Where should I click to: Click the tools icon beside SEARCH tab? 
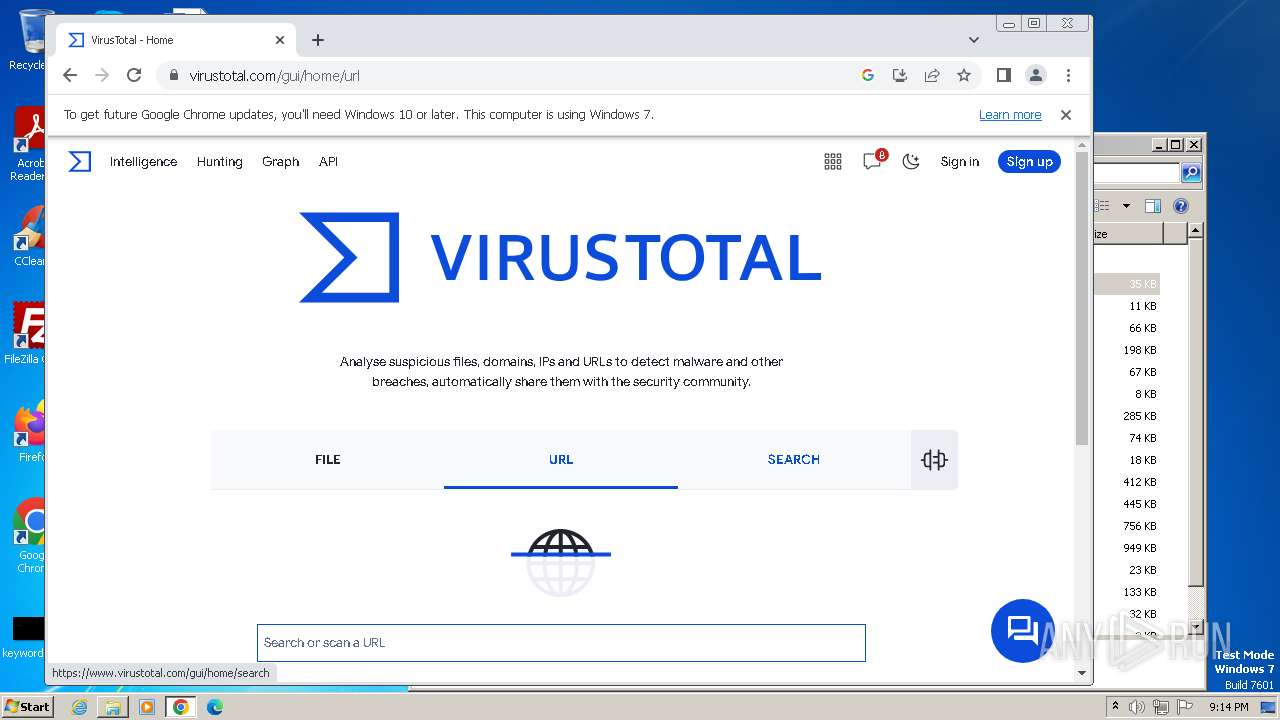tap(934, 460)
